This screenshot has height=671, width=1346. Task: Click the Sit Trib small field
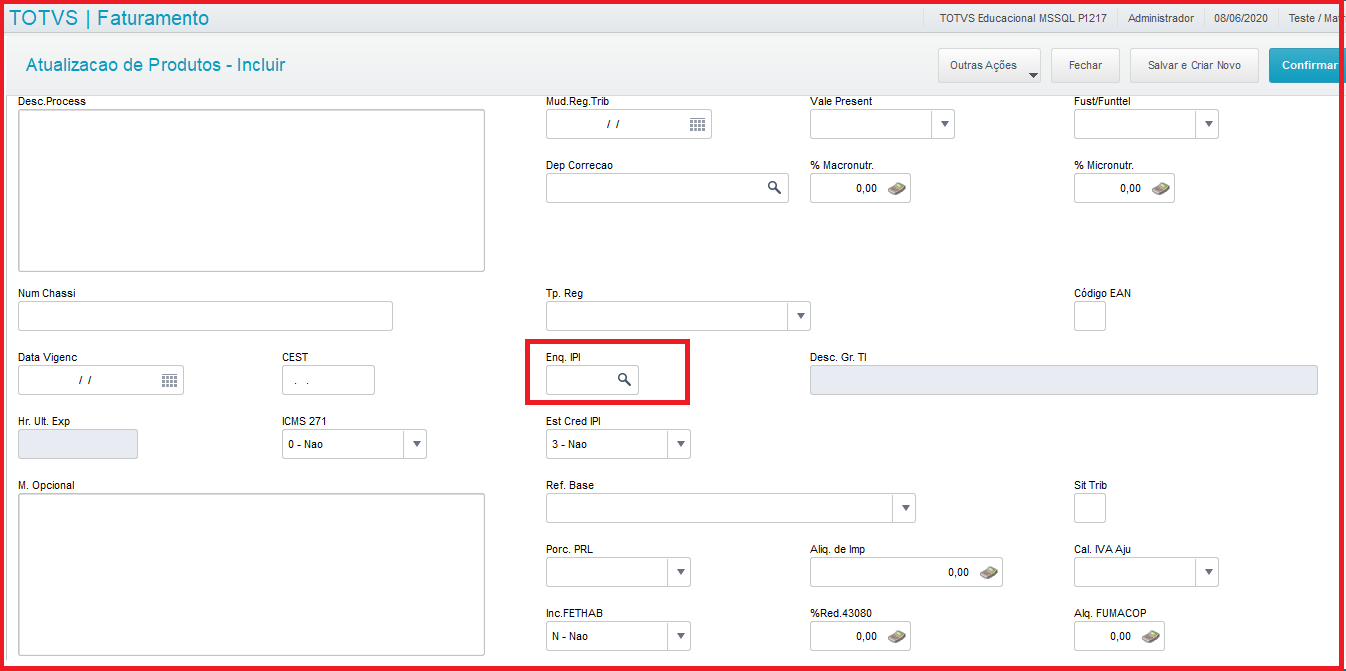1090,508
